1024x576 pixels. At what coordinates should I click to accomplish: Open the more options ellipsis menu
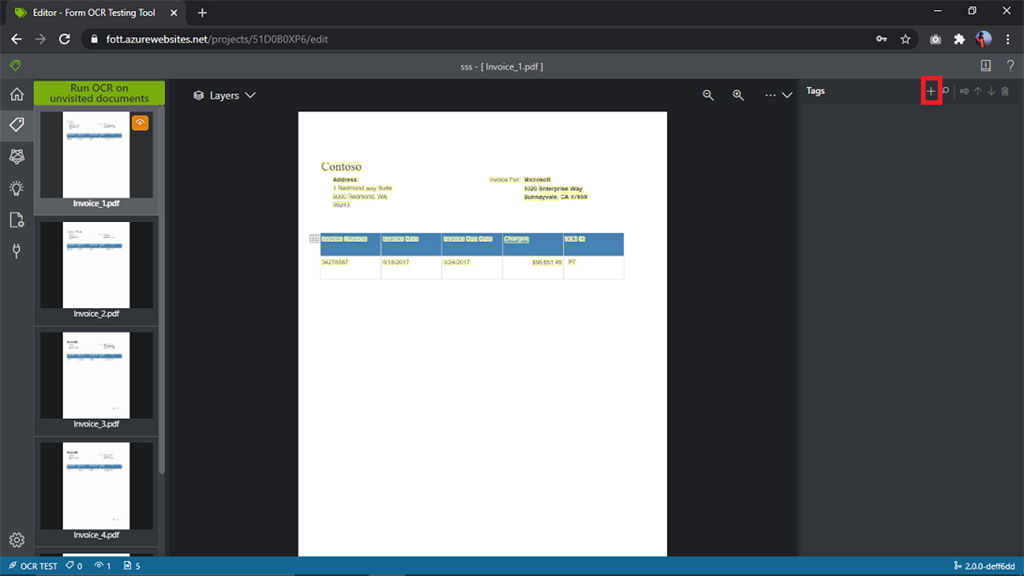(x=768, y=95)
